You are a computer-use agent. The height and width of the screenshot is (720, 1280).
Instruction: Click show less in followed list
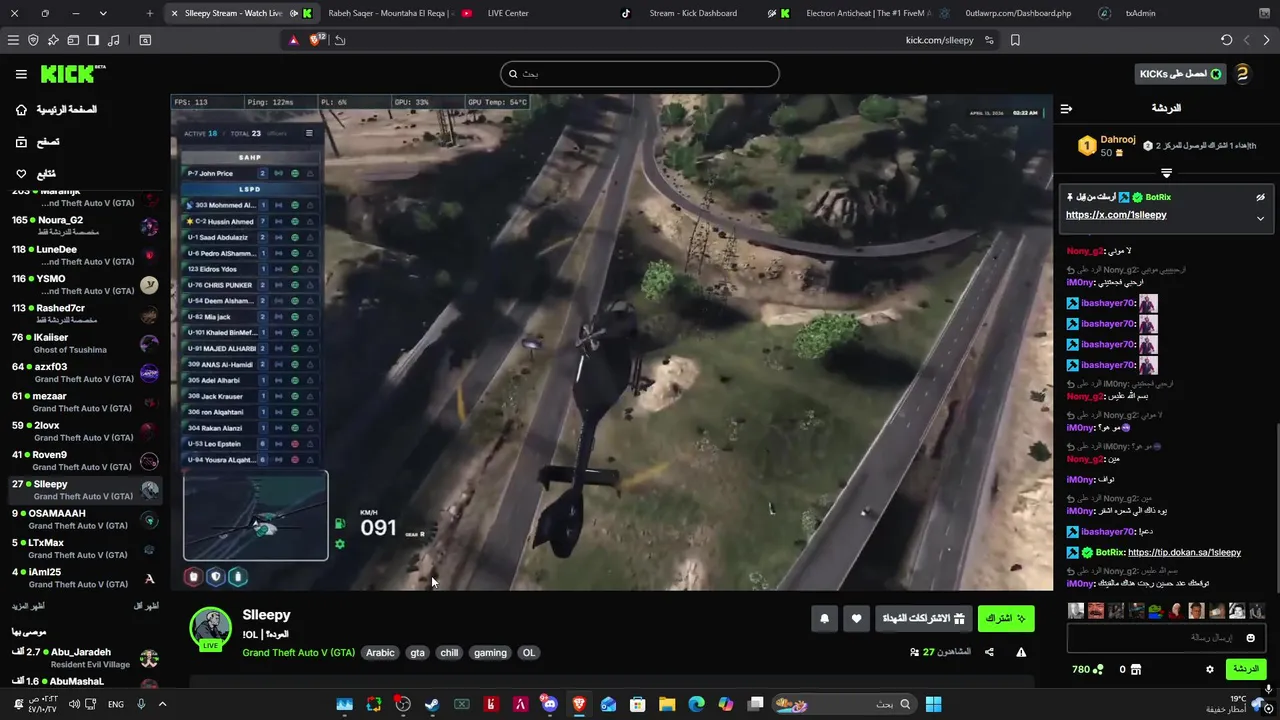point(146,606)
